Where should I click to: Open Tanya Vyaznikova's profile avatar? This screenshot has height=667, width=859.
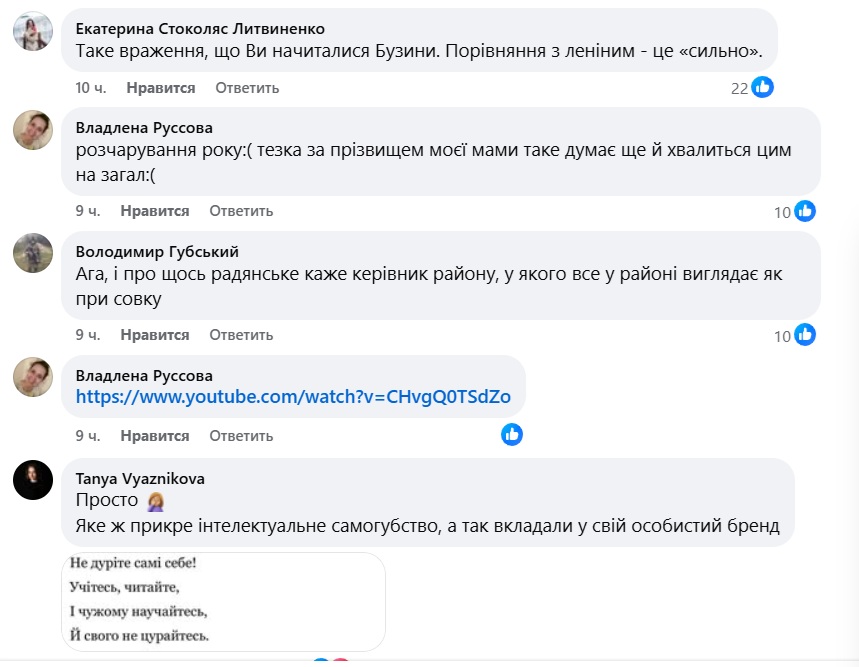(x=32, y=480)
